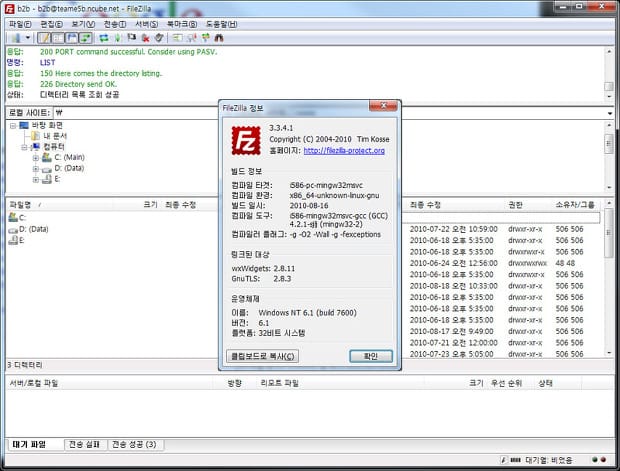Select D: (Data) icon in local file list
This screenshot has height=471, width=620.
(x=13, y=229)
